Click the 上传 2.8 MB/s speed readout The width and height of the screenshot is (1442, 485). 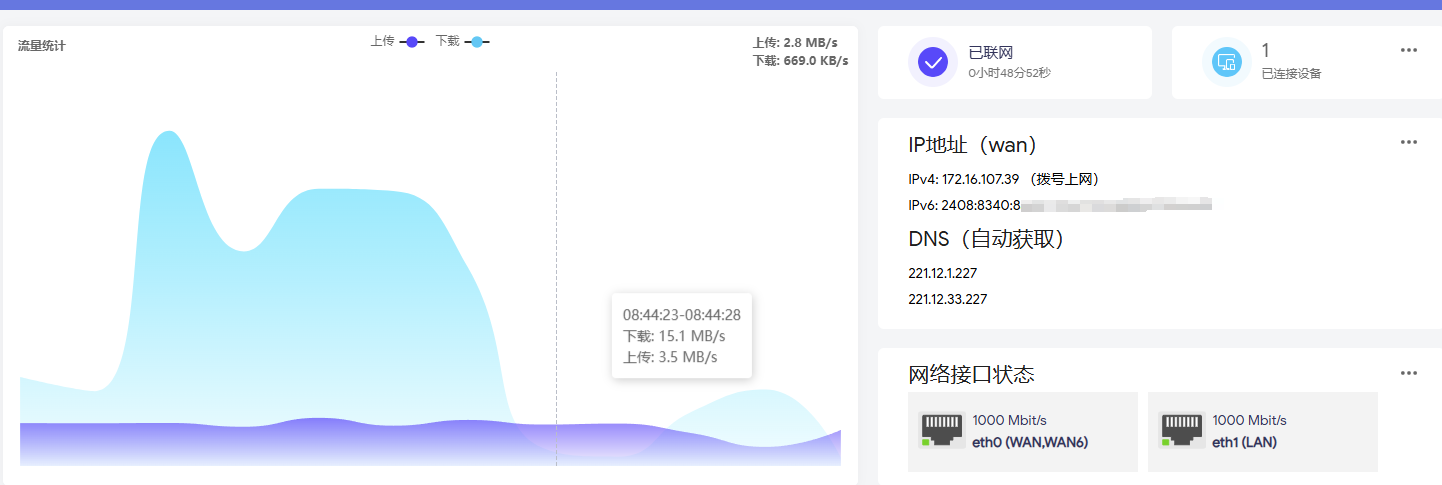tap(795, 43)
